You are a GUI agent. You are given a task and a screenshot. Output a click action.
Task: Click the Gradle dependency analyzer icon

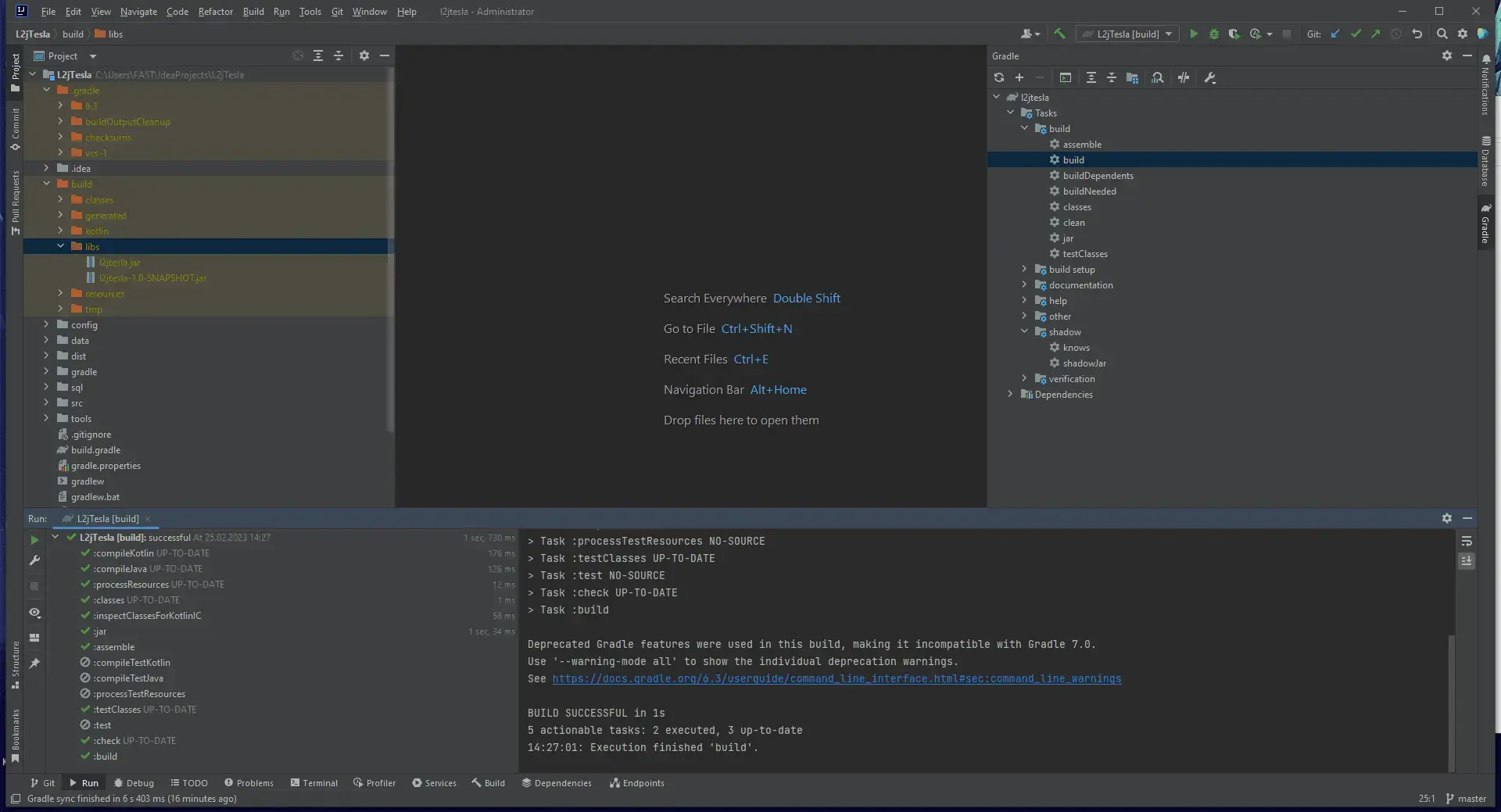pyautogui.click(x=1158, y=77)
